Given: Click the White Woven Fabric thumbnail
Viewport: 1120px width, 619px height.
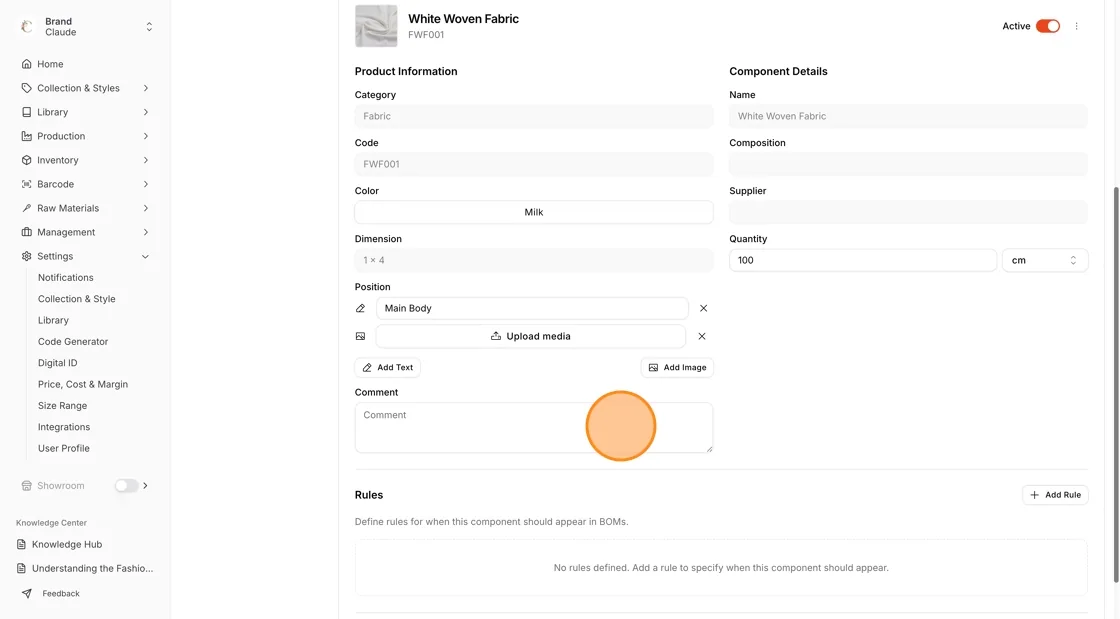Looking at the screenshot, I should tap(376, 26).
